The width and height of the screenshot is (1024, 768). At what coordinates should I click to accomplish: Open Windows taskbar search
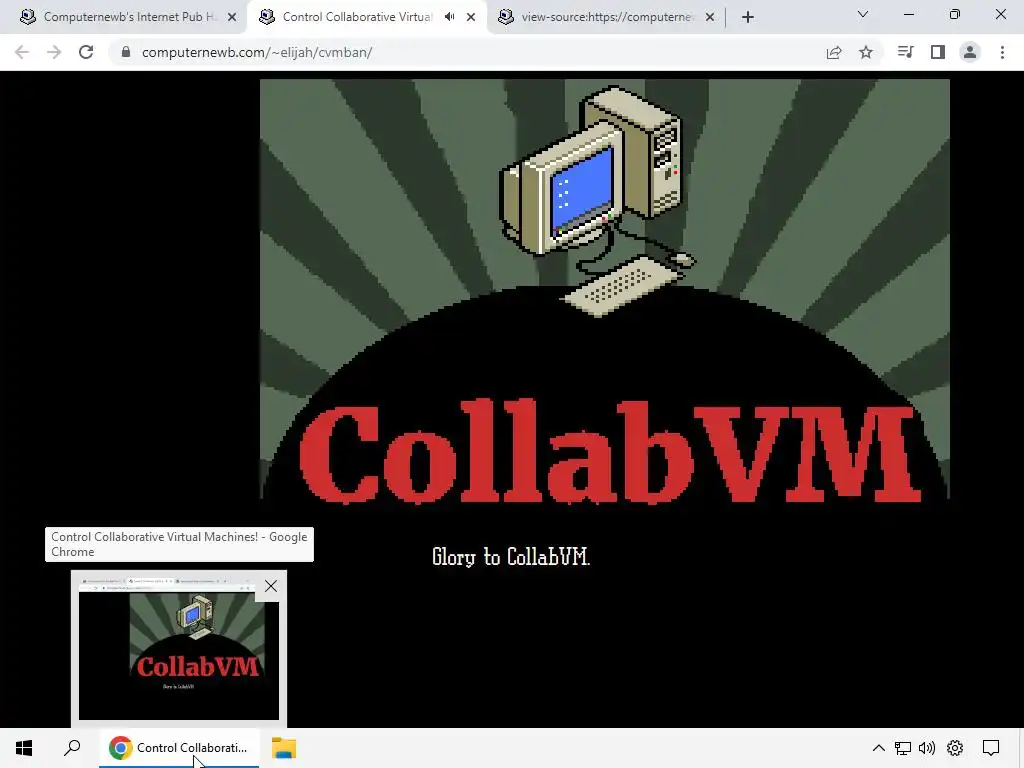(72, 748)
